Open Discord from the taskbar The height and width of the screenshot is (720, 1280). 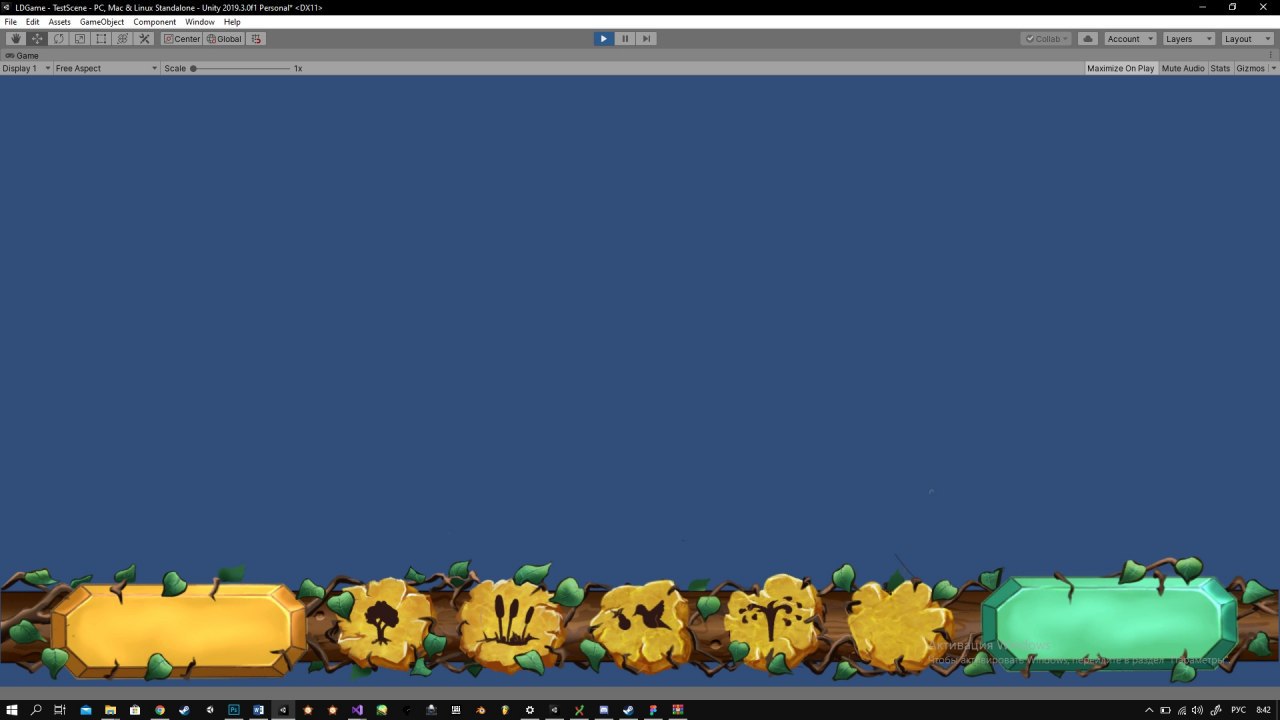604,710
